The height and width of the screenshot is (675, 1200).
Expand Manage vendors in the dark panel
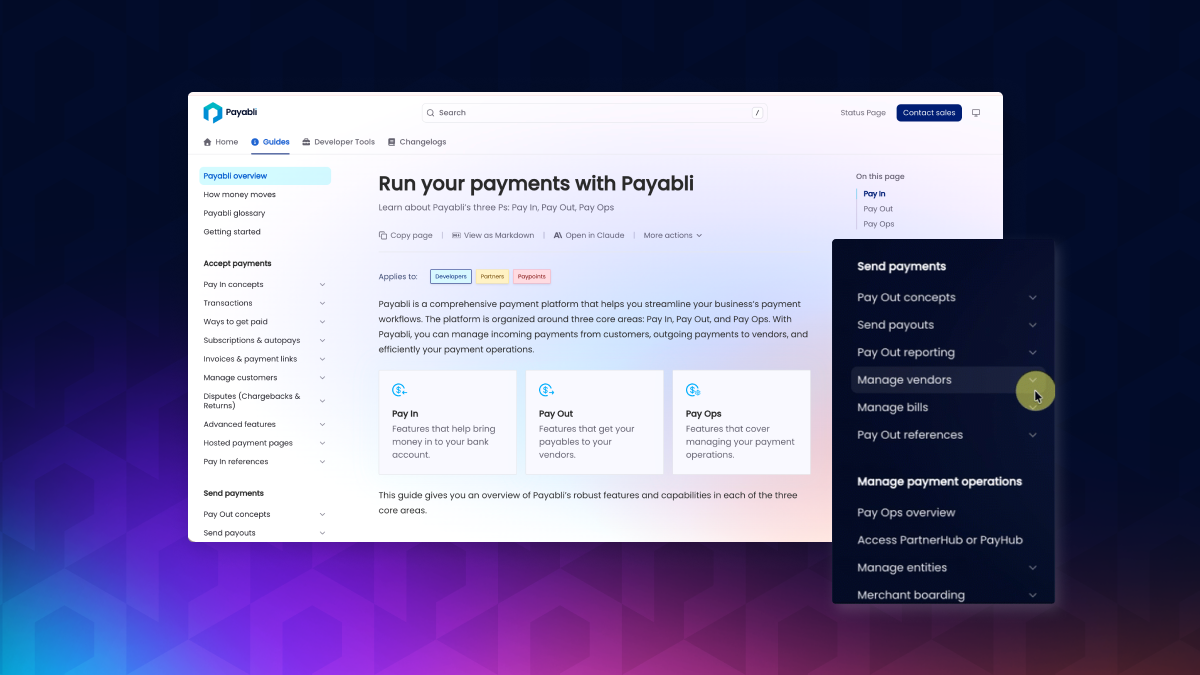coord(1033,380)
